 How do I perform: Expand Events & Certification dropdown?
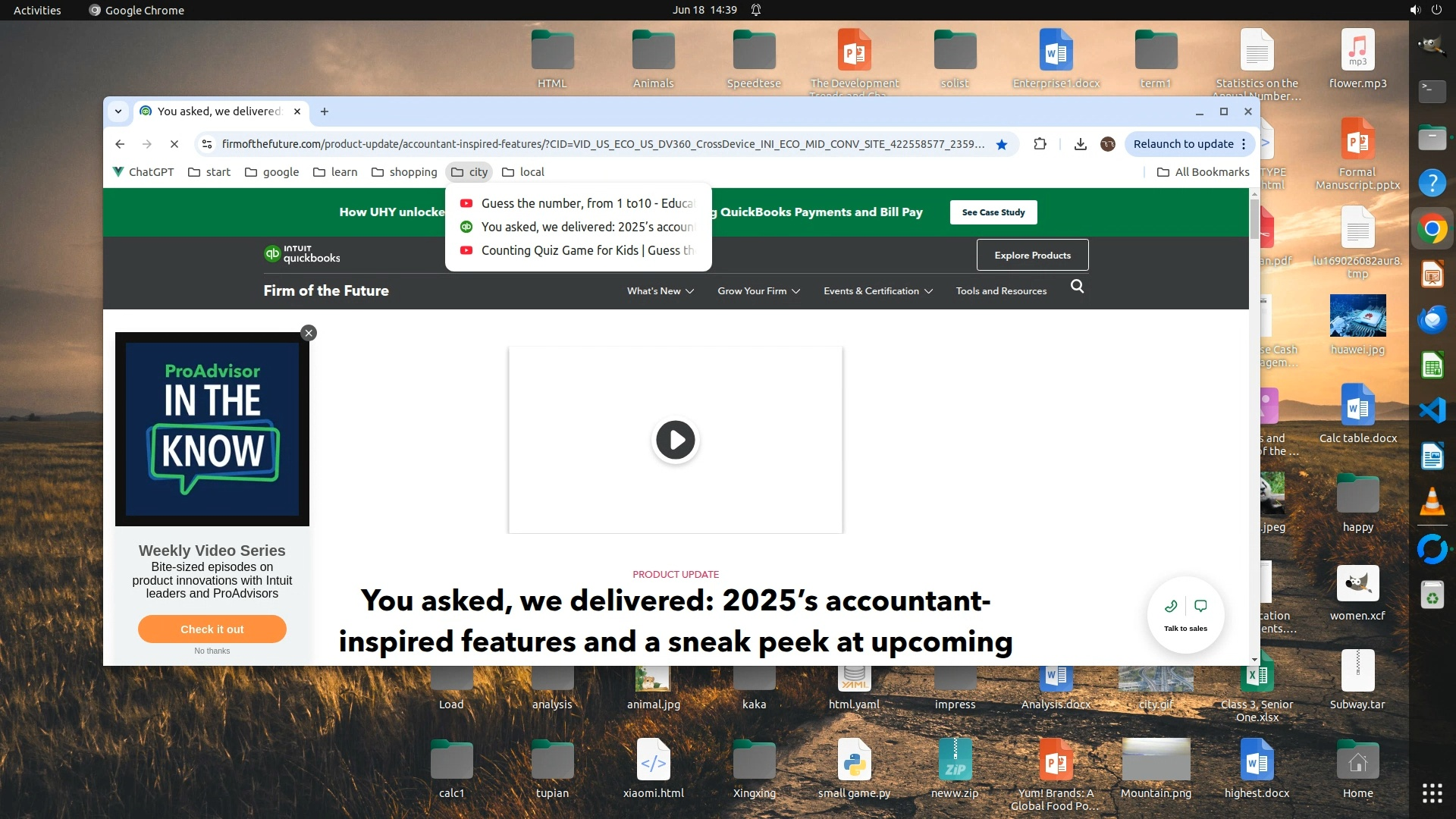[x=878, y=291]
